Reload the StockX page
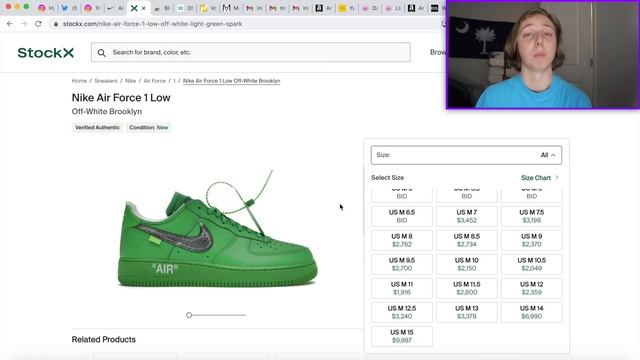 point(38,24)
